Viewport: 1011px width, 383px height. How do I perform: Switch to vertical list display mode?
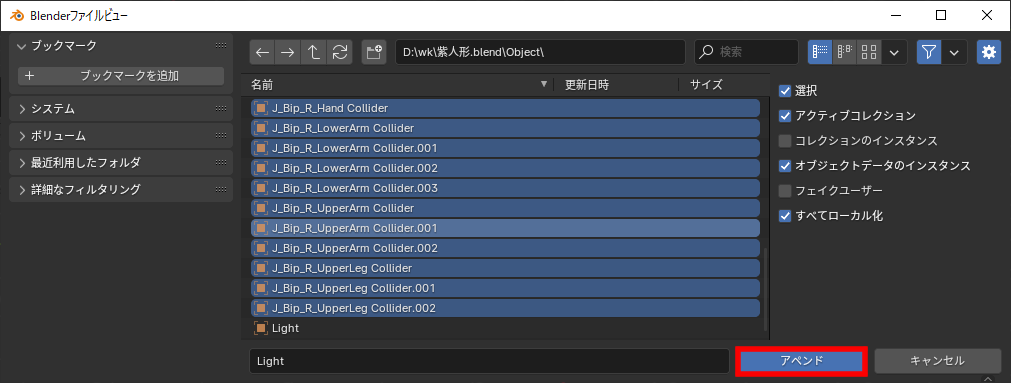click(820, 53)
